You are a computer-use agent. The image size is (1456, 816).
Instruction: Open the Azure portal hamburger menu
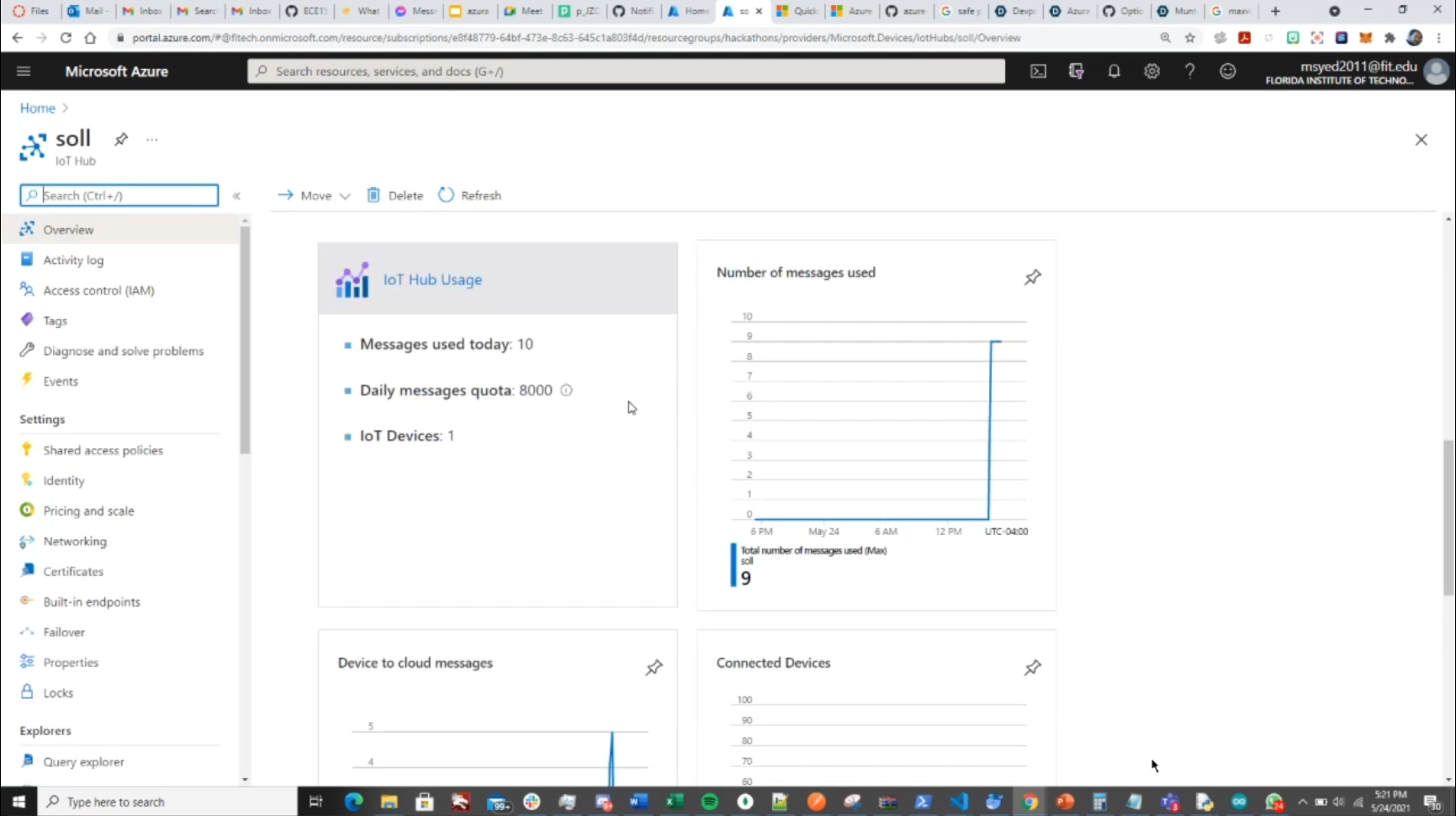point(24,72)
